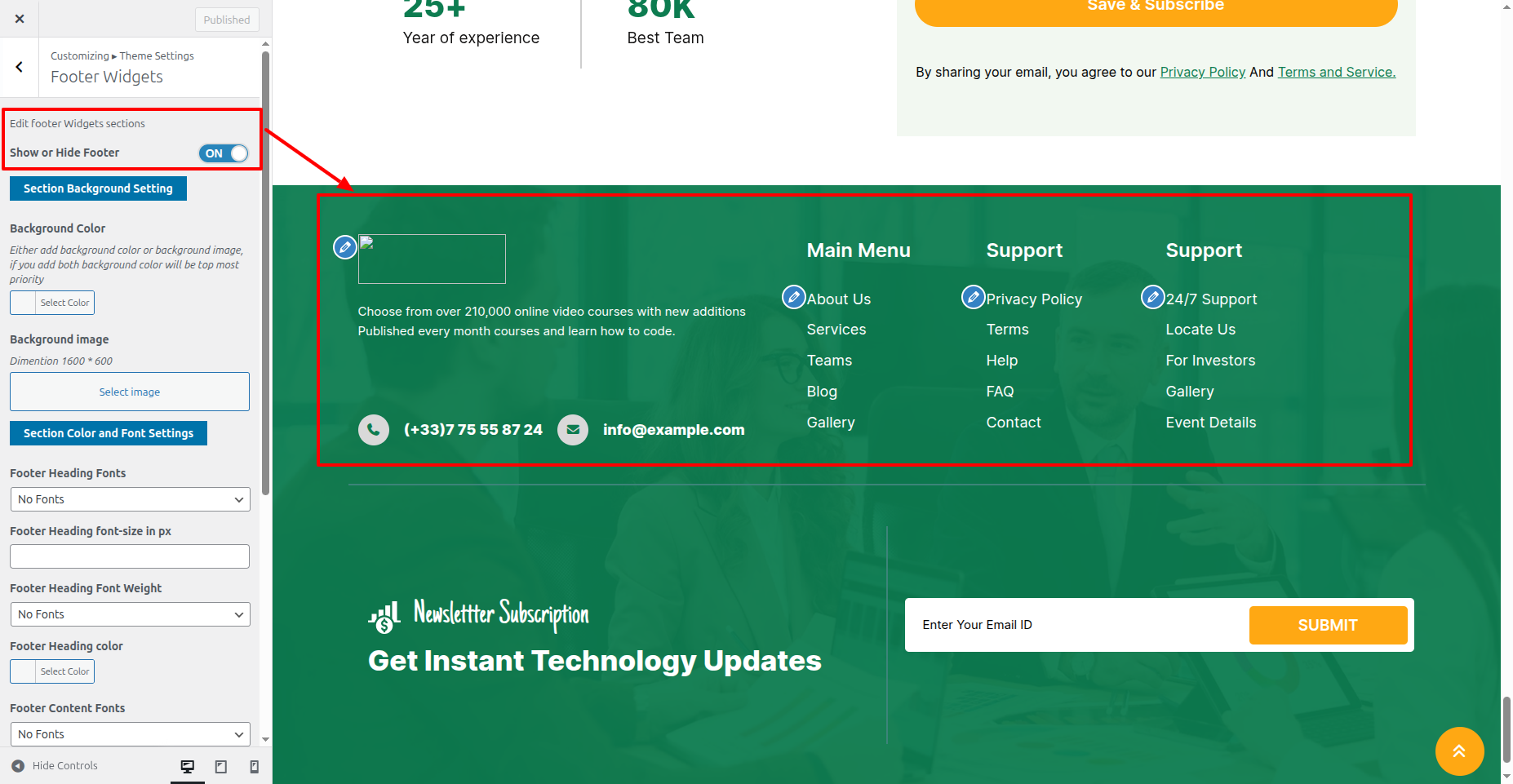Open Footer Content Fonts dropdown
The height and width of the screenshot is (784, 1513).
[x=130, y=734]
